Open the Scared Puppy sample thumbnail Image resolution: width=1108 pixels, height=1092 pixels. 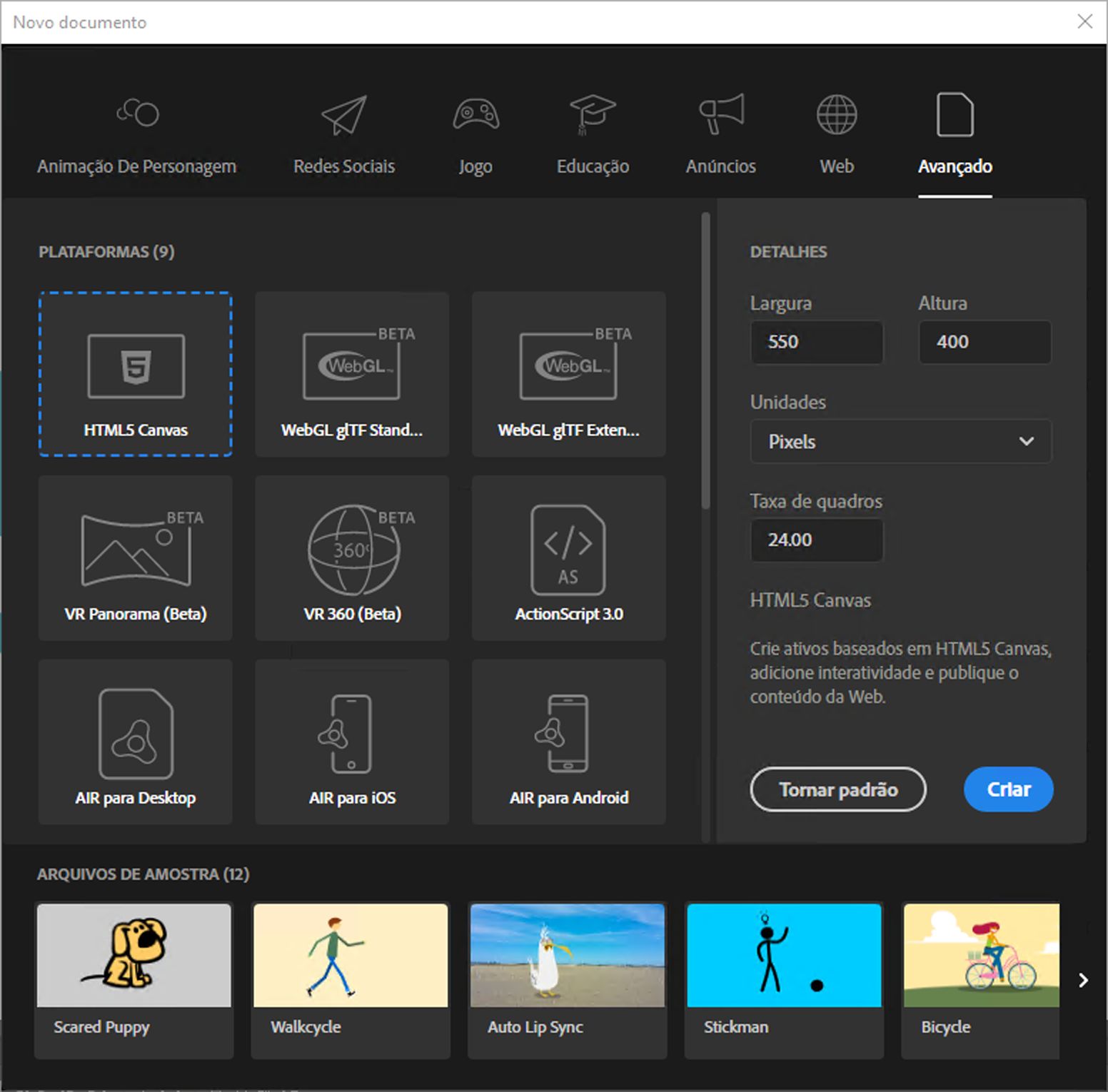134,956
